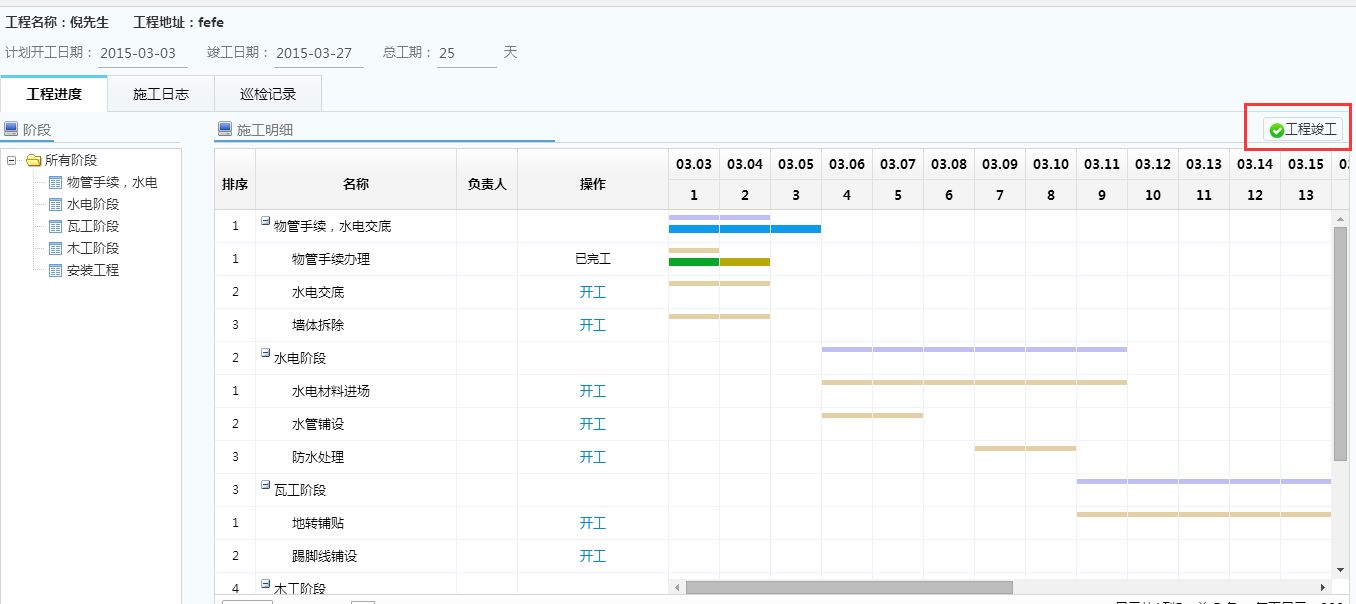Click the 已完工 status for 物管手续办理
The width and height of the screenshot is (1356, 604).
(593, 259)
